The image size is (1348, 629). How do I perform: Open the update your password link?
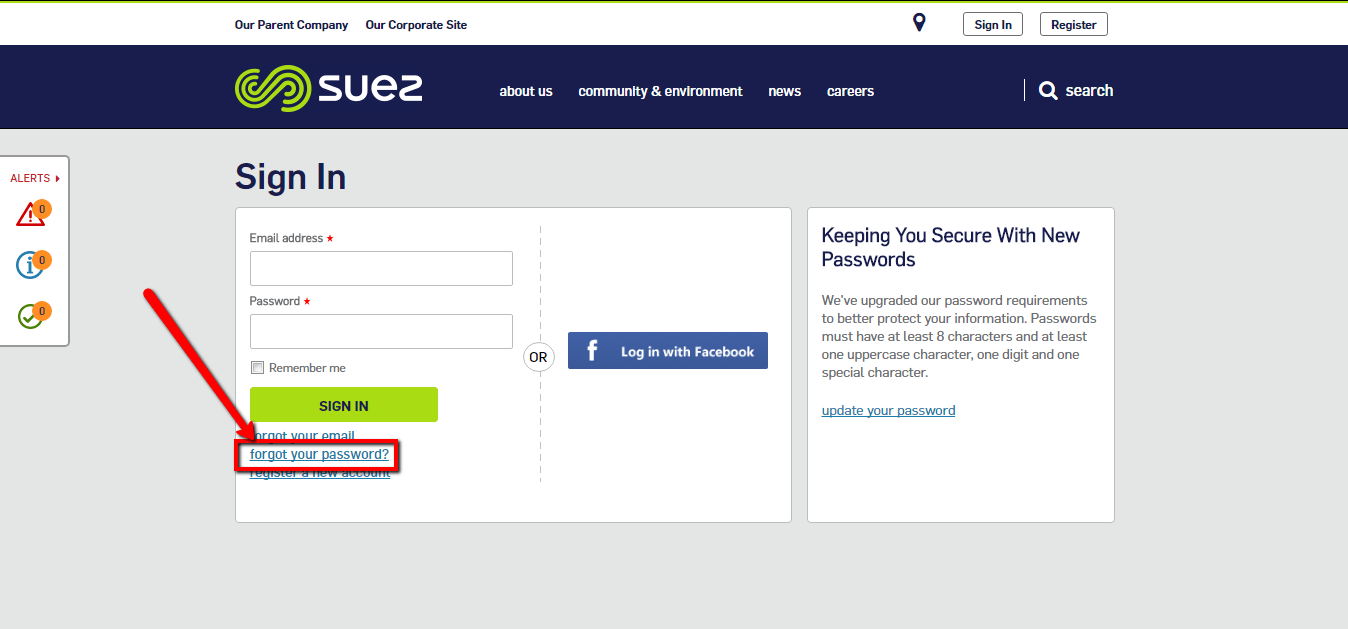click(888, 410)
